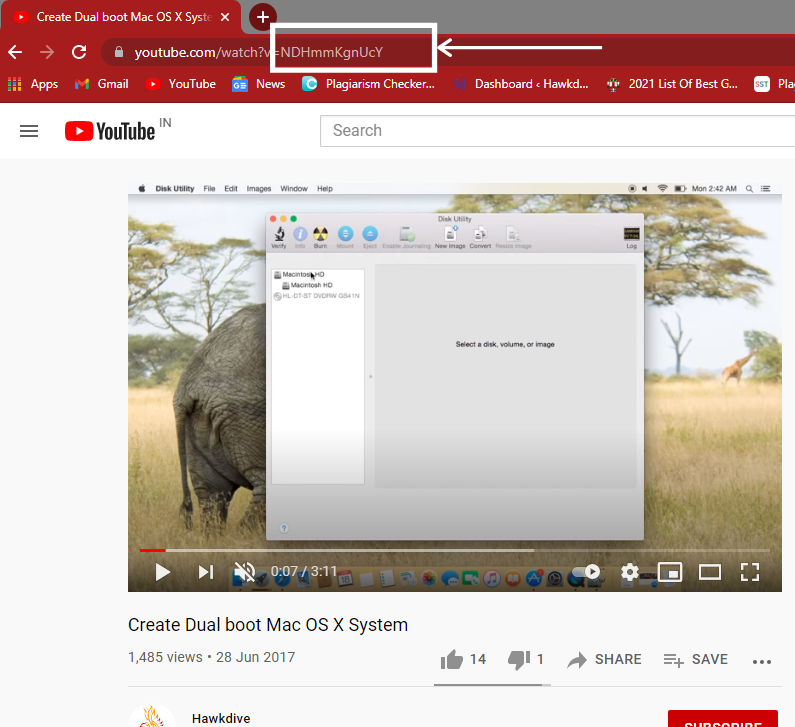Unmute the video sound
Screen dimensions: 795x727
(x=245, y=572)
